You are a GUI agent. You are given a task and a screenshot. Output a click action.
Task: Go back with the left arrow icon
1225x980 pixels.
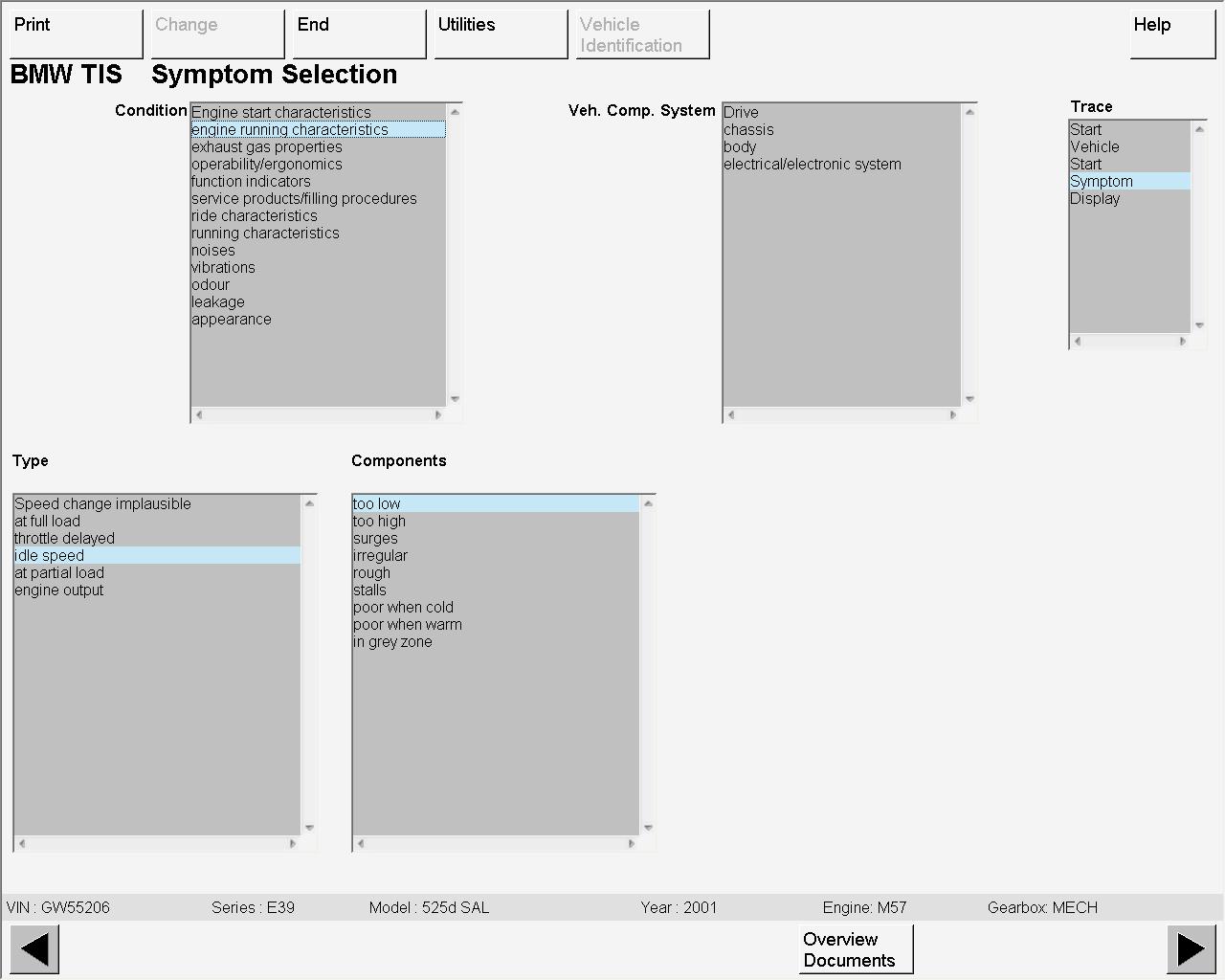pos(34,949)
